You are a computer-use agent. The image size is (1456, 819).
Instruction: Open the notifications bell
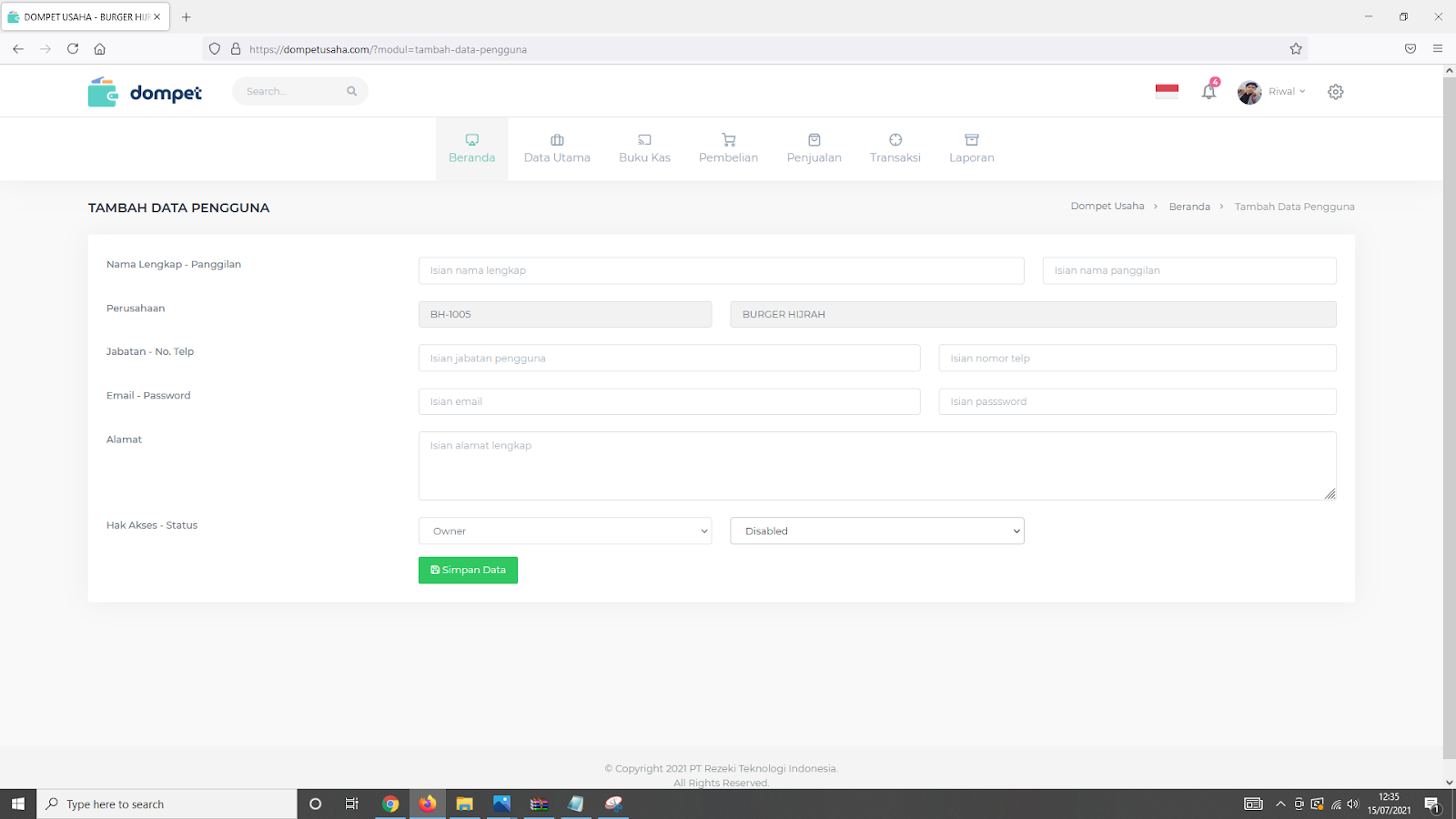click(1208, 91)
